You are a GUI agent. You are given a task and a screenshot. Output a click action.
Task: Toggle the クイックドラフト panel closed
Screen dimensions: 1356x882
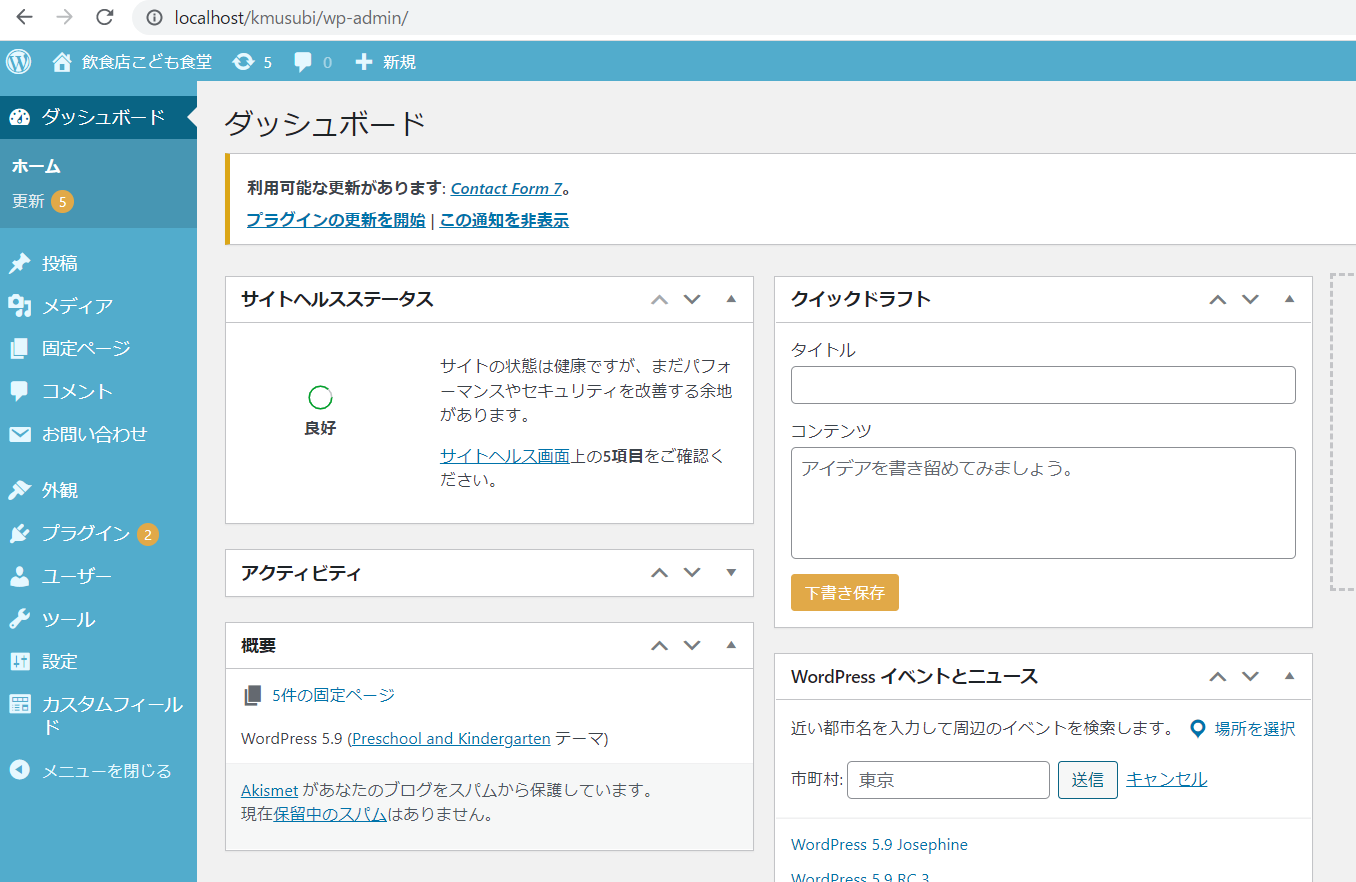[x=1289, y=299]
